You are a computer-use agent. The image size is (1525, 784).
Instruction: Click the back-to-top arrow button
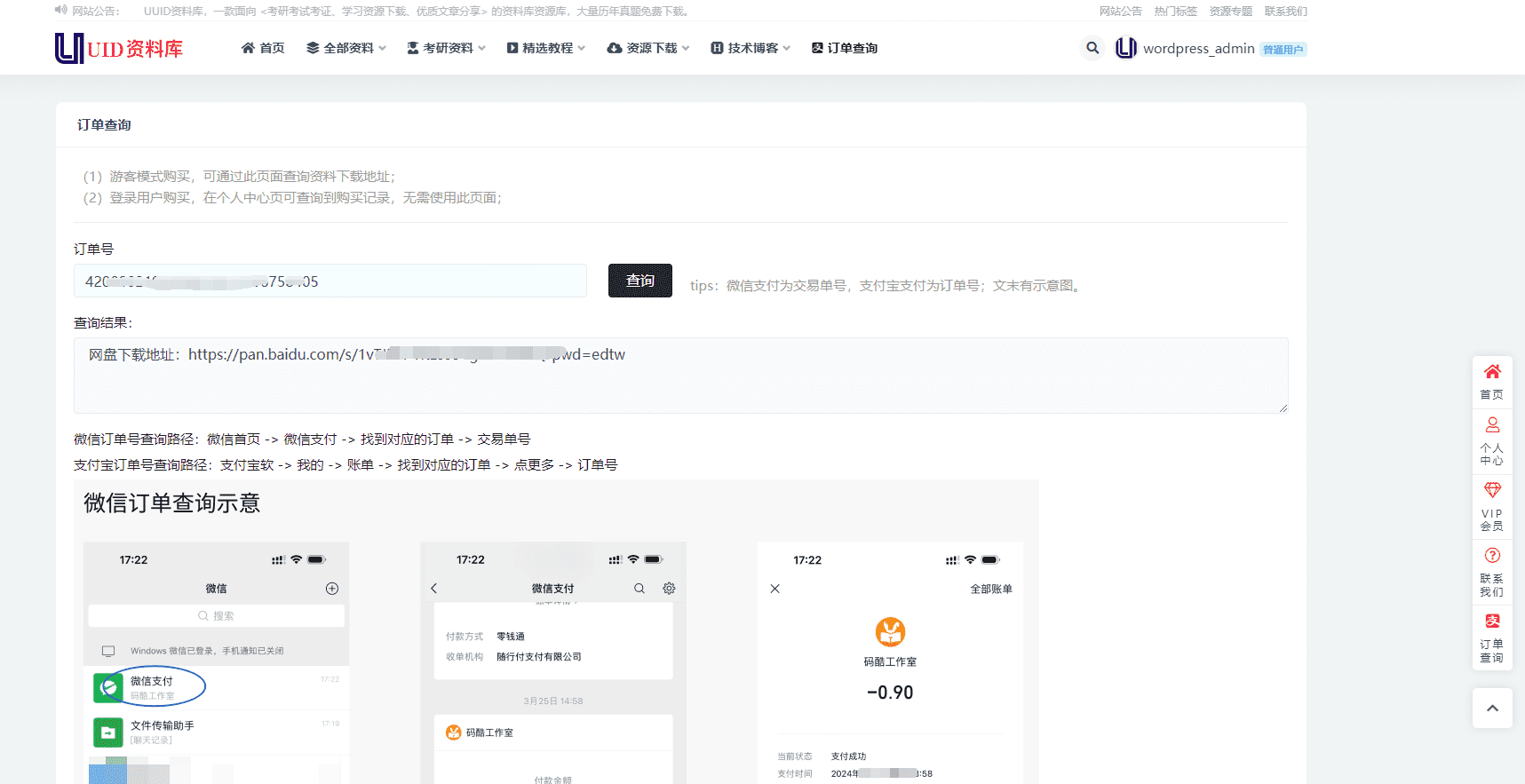pos(1492,708)
